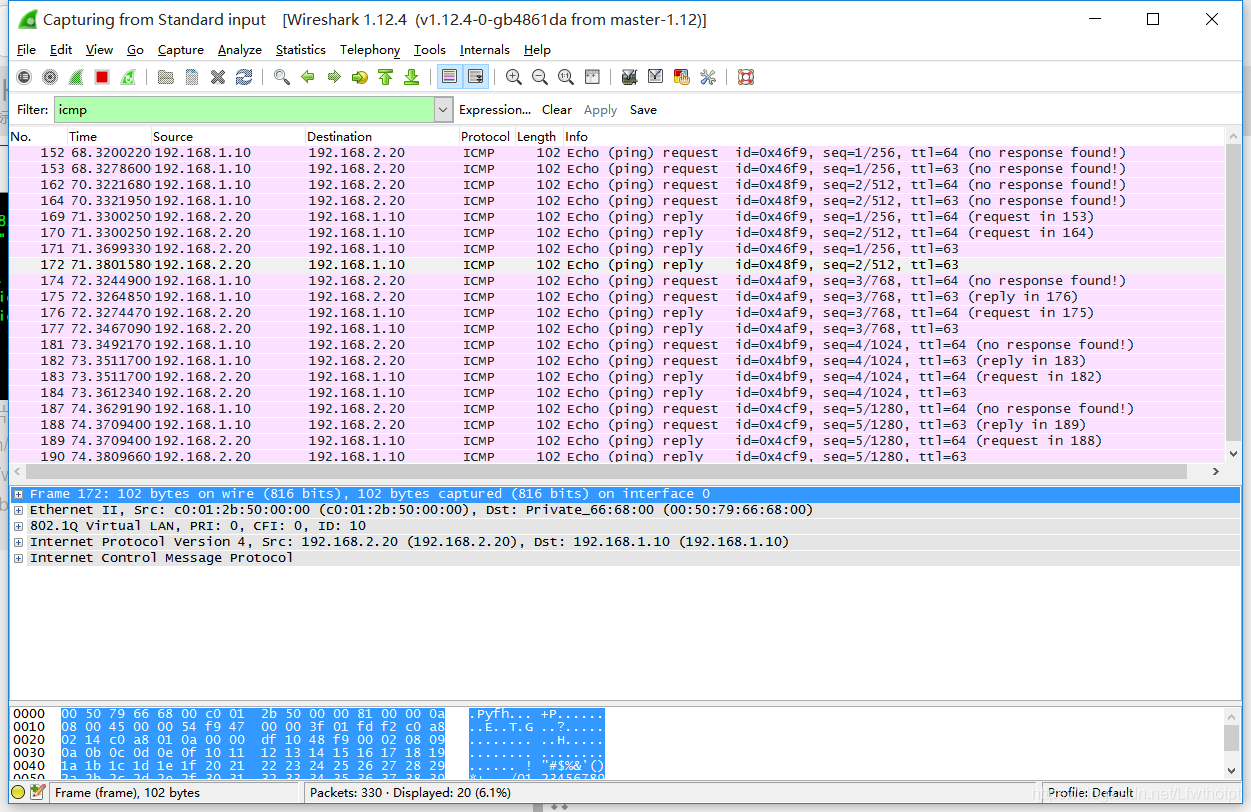
Task: Open the Capture menu
Action: pyautogui.click(x=181, y=50)
